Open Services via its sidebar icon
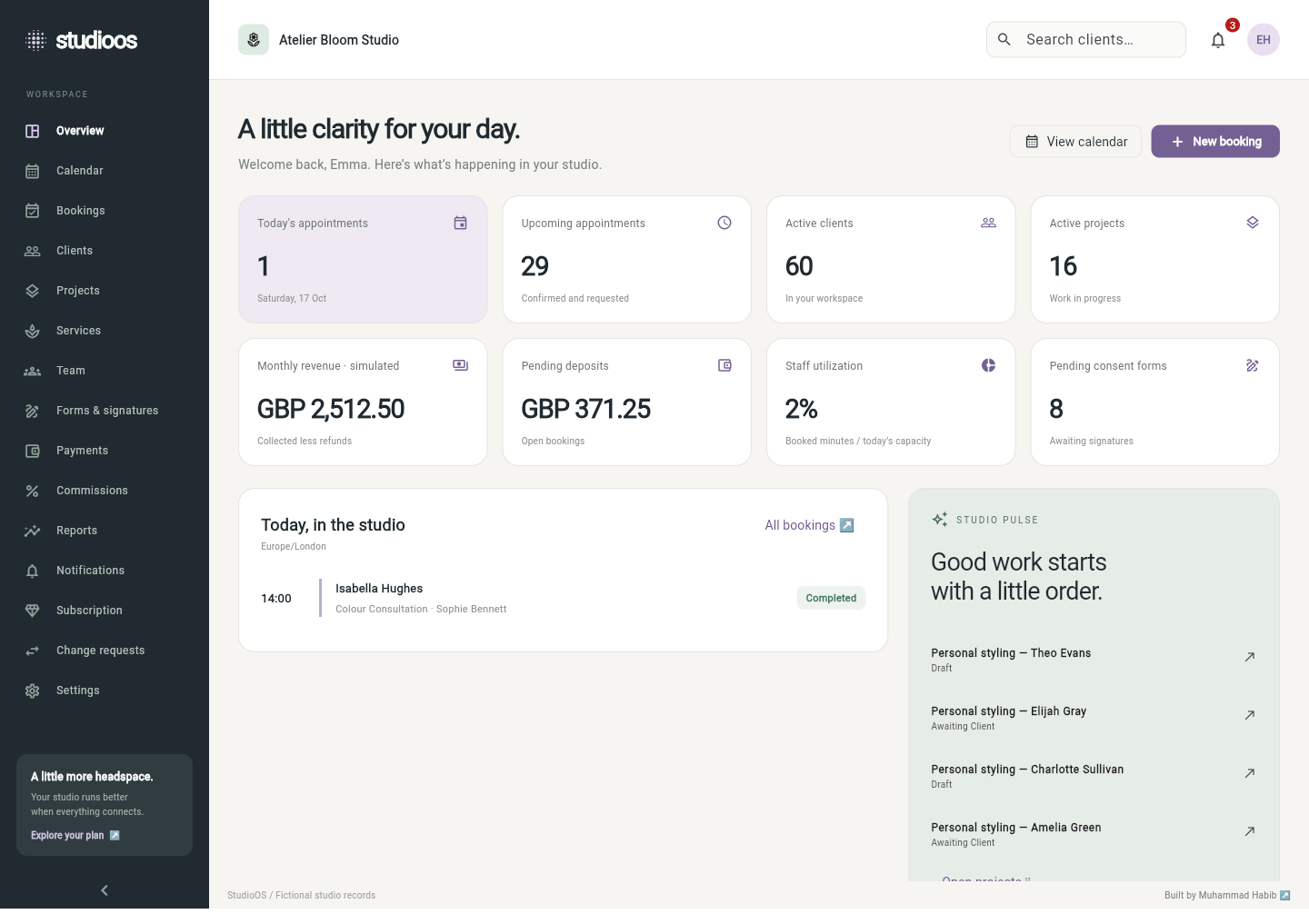This screenshot has height=924, width=1309. tap(33, 331)
